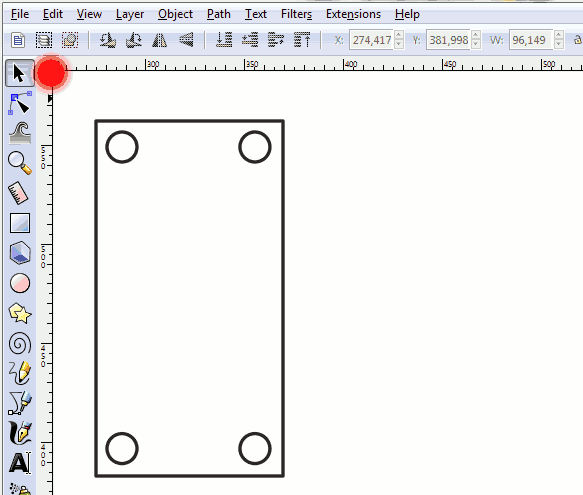Screen dimensions: 583x495
Task: Select the Spiral tool
Action: [20, 343]
